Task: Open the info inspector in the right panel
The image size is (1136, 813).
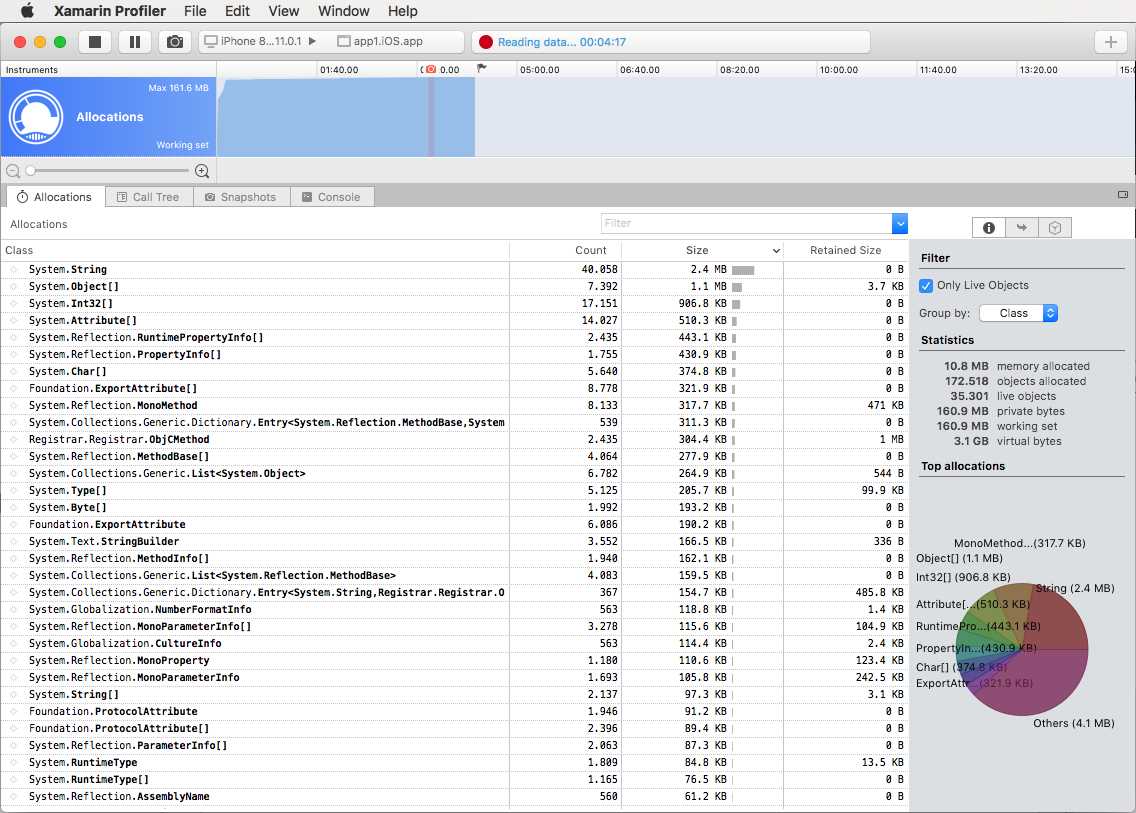Action: [x=988, y=227]
